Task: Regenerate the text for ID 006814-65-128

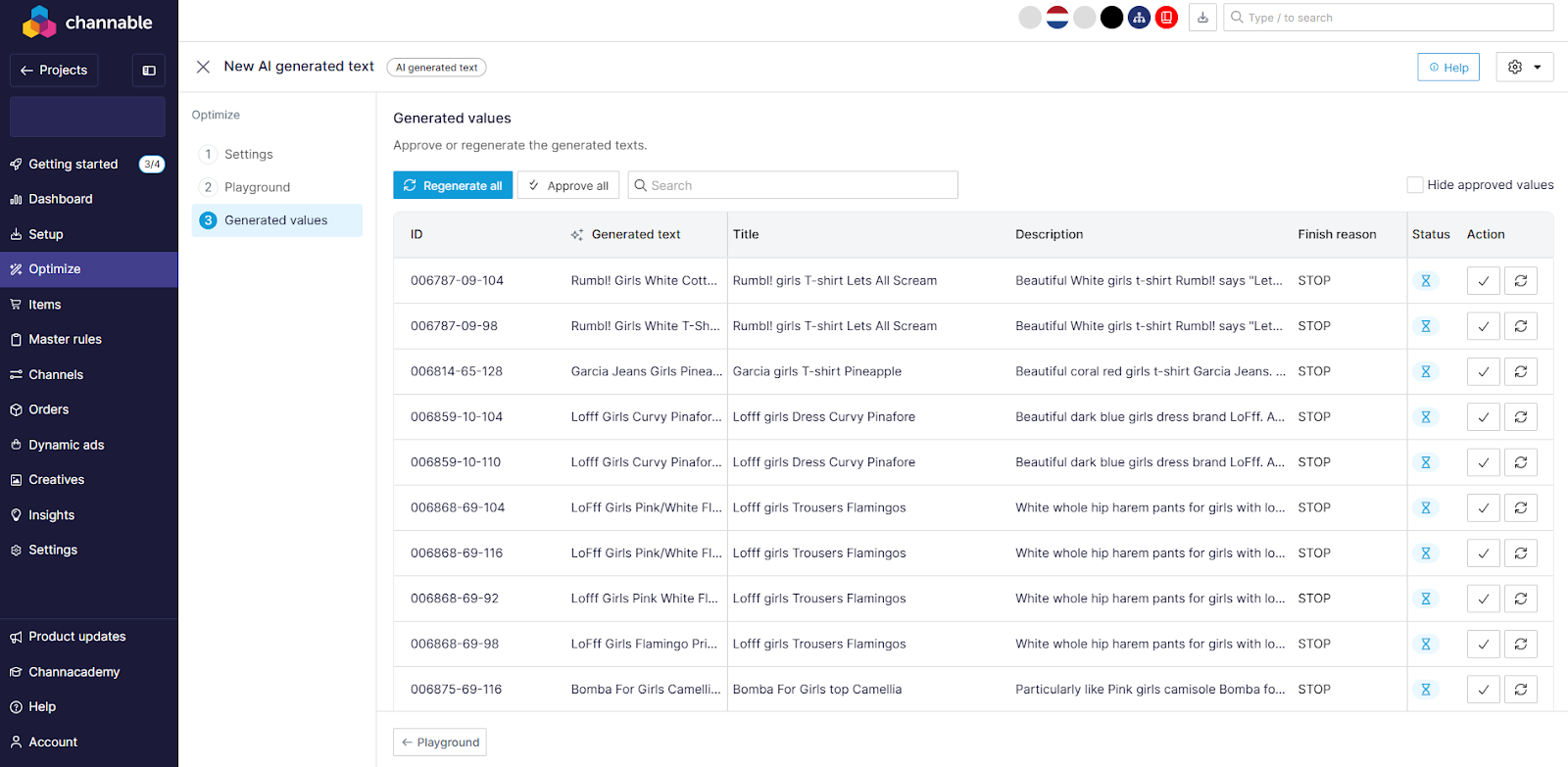Action: pos(1520,372)
